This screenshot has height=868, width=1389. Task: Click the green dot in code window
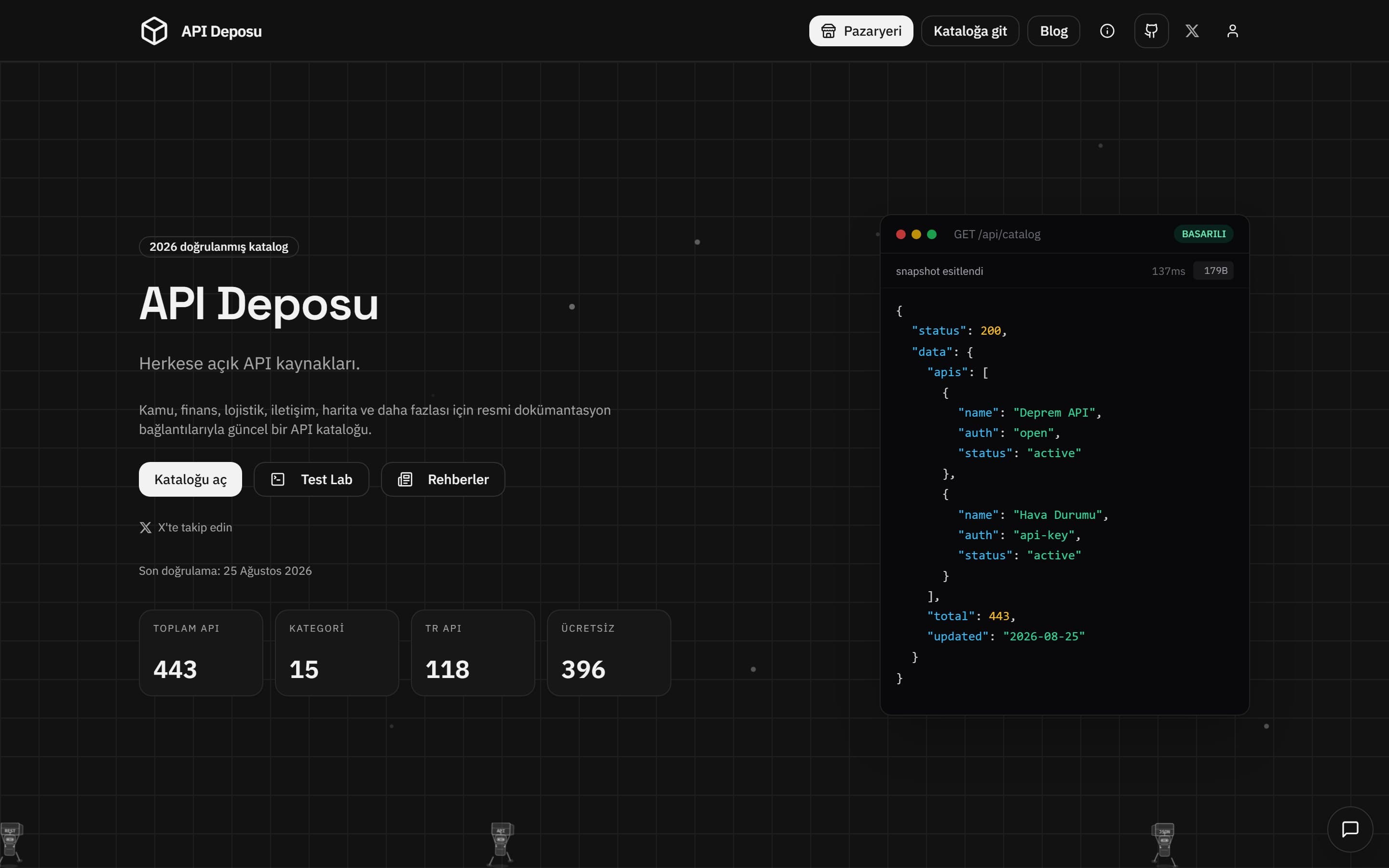click(x=932, y=234)
